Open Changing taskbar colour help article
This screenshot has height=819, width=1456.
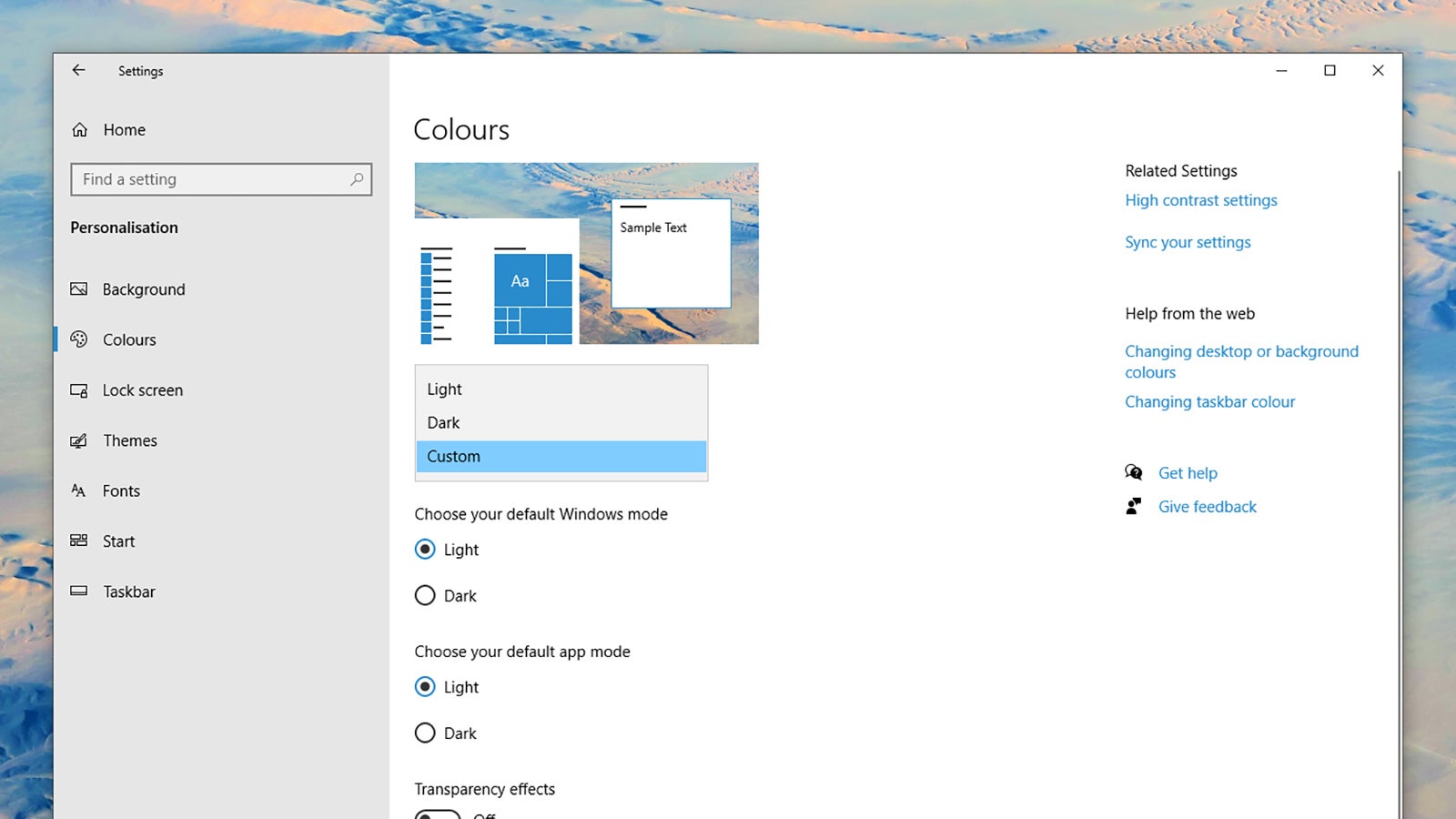point(1209,401)
